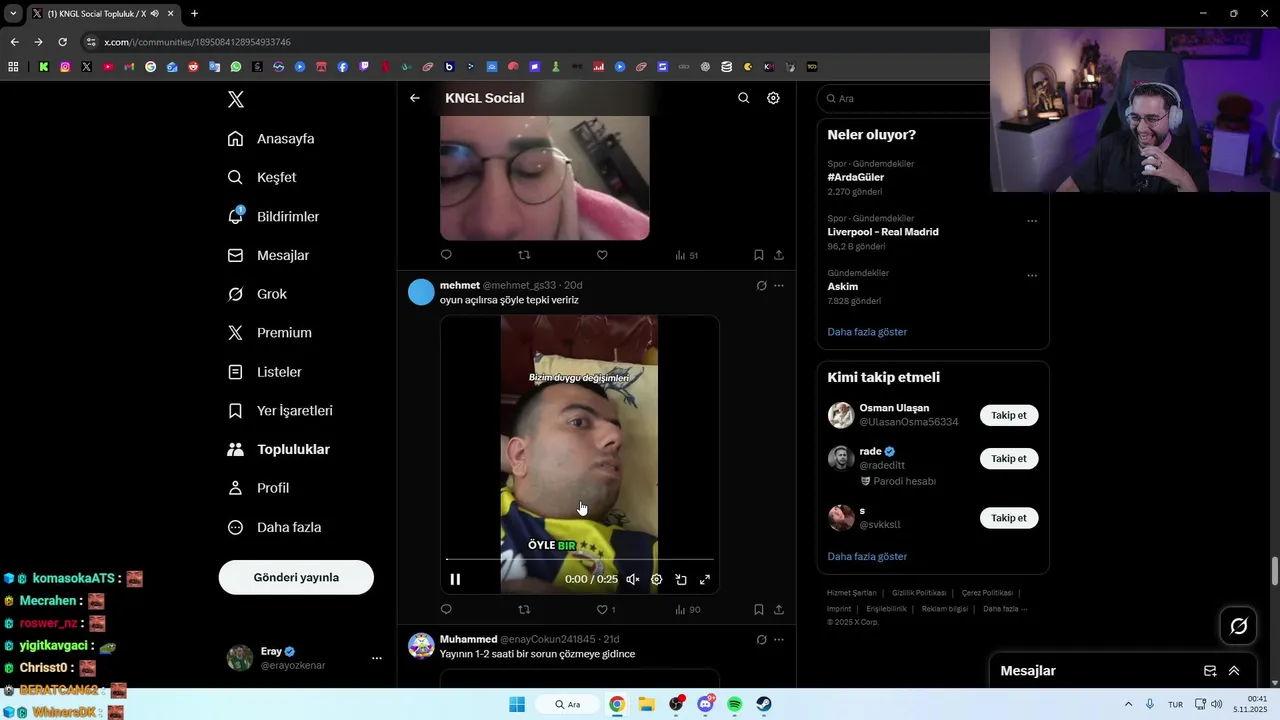This screenshot has height=720, width=1280.
Task: Open Askim trending topic
Action: pyautogui.click(x=843, y=286)
